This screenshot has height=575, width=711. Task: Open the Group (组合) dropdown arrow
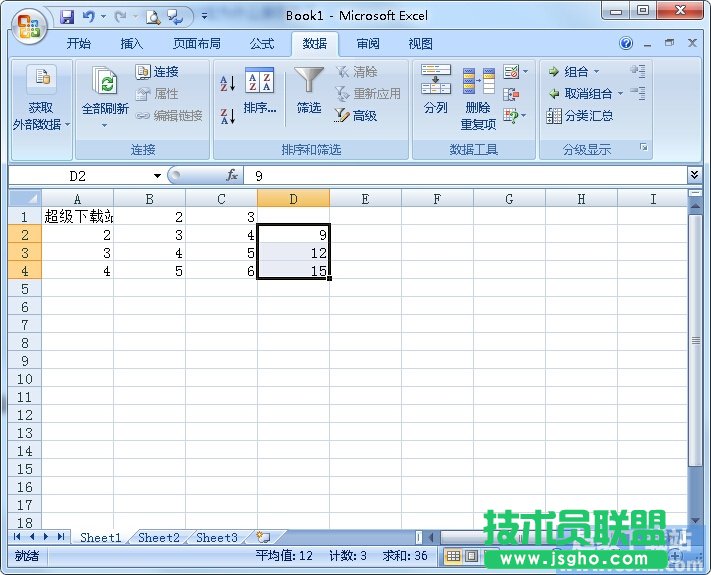tap(597, 72)
